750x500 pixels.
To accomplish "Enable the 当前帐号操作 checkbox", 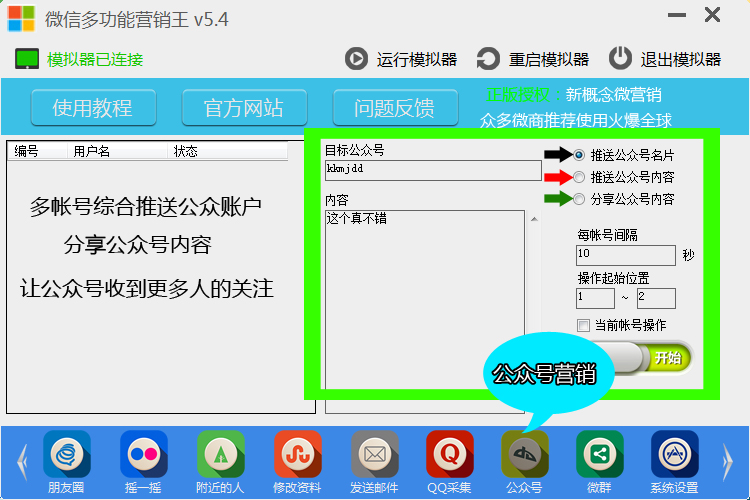I will click(x=583, y=325).
